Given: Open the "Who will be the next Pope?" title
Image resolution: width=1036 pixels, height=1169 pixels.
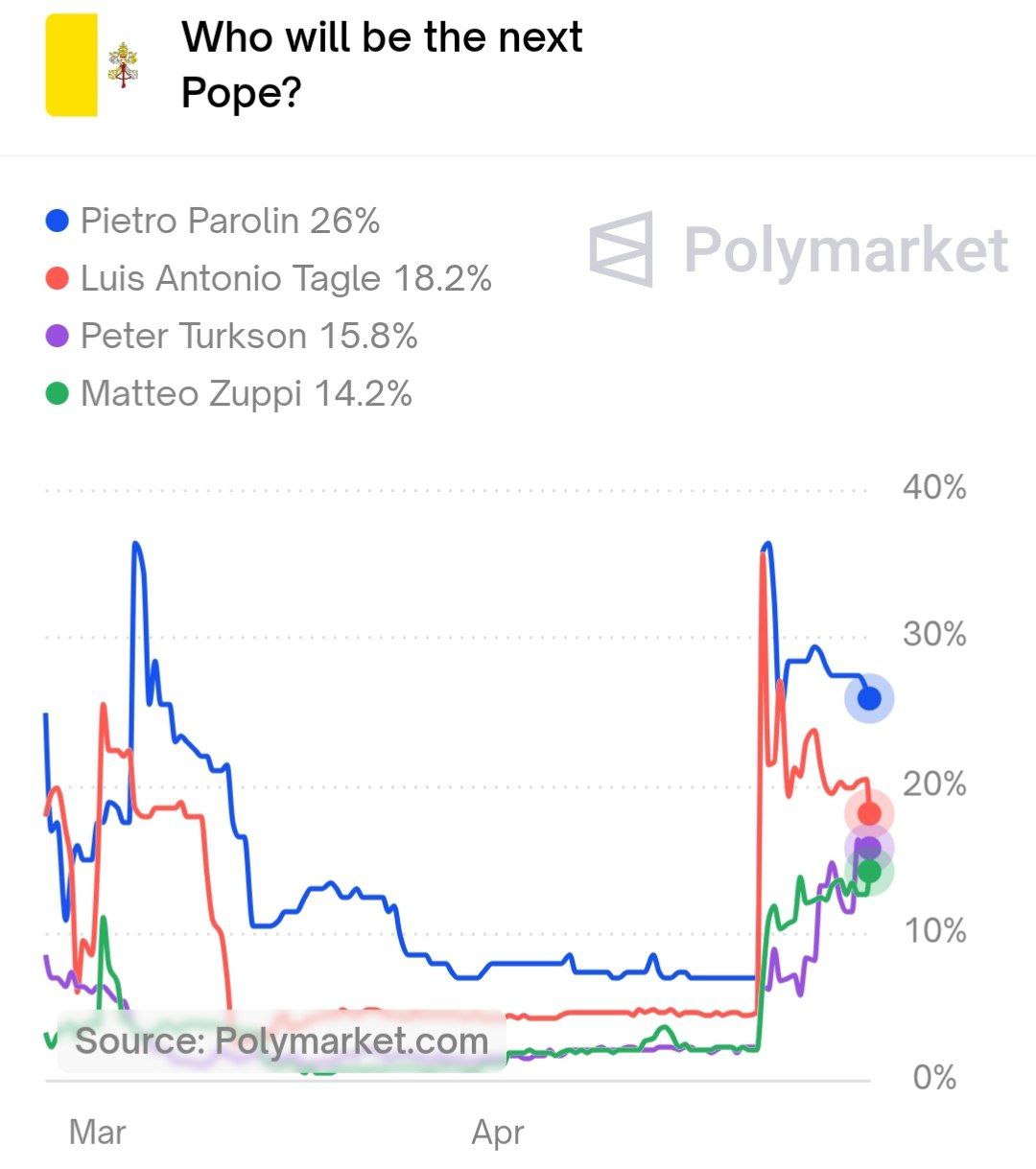Looking at the screenshot, I should (382, 64).
